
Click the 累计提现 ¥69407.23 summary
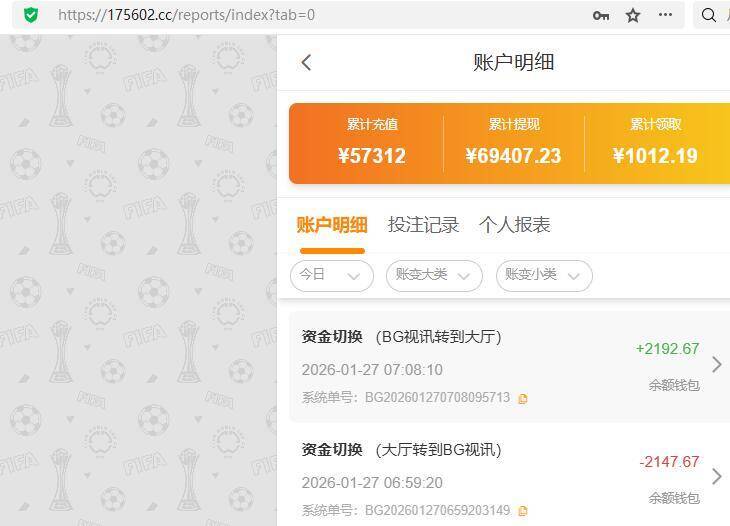pos(513,143)
